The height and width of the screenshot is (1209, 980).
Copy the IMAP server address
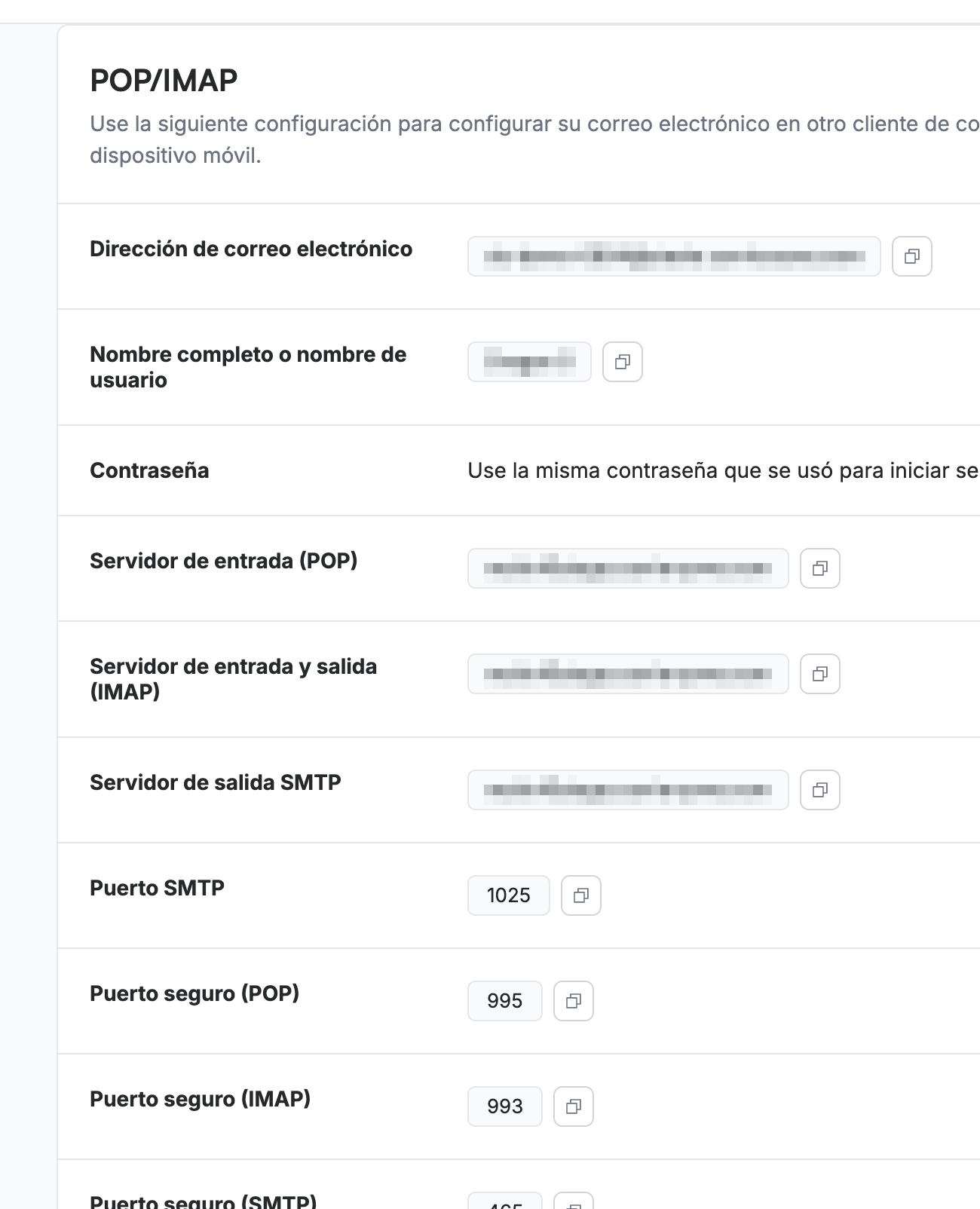tap(820, 674)
